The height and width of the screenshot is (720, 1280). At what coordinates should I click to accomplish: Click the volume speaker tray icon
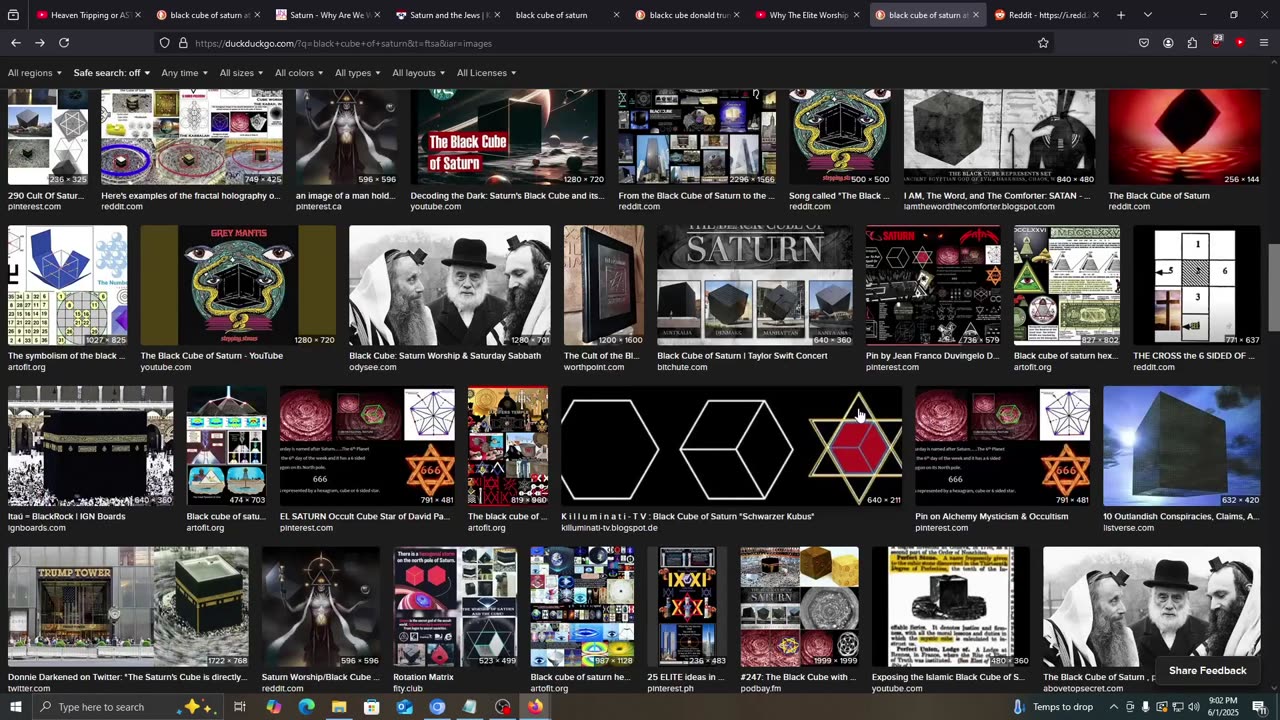pyautogui.click(x=1193, y=707)
